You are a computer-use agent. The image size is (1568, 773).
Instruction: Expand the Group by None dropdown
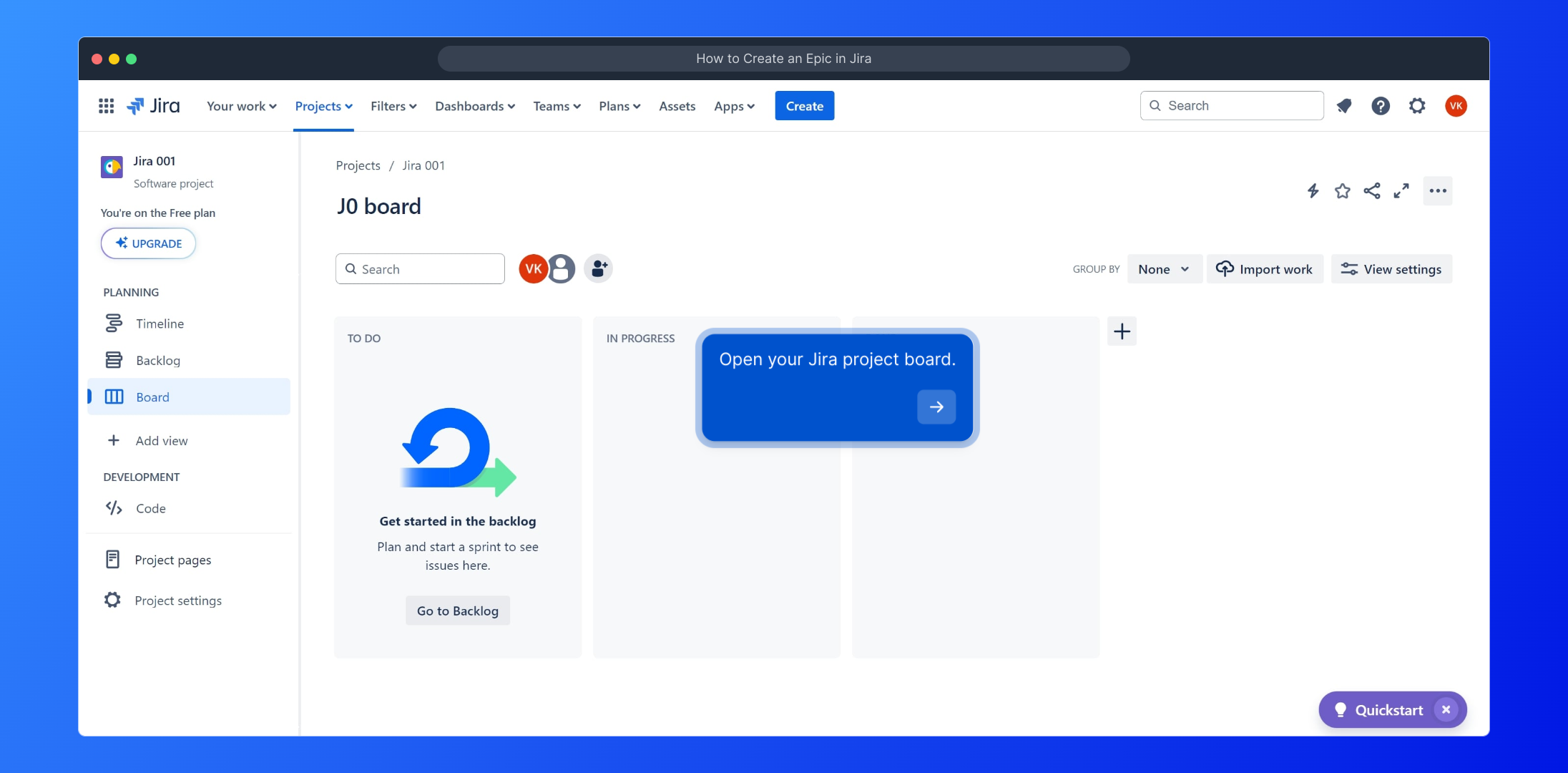(x=1164, y=269)
